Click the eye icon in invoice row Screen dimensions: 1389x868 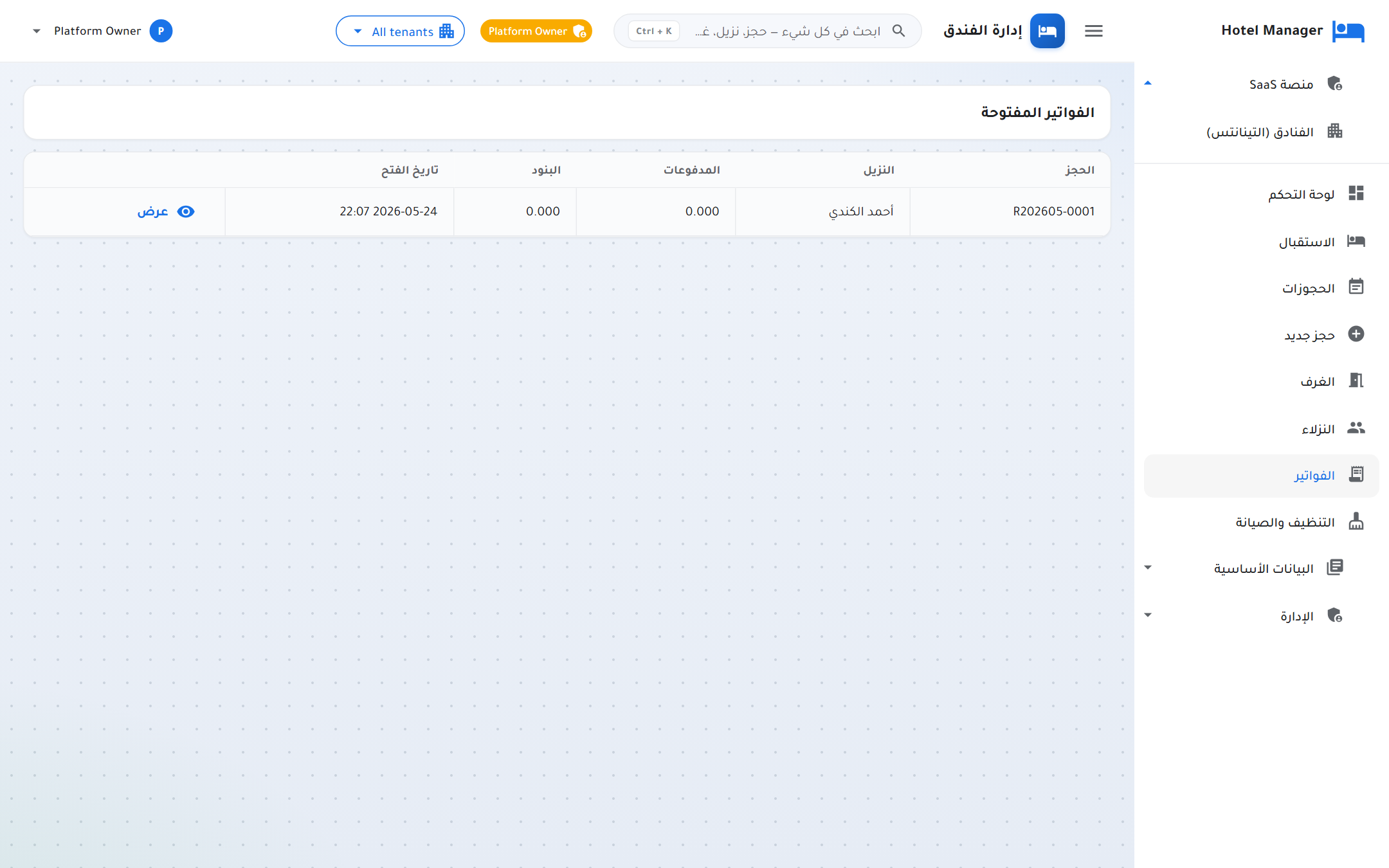[x=186, y=212]
